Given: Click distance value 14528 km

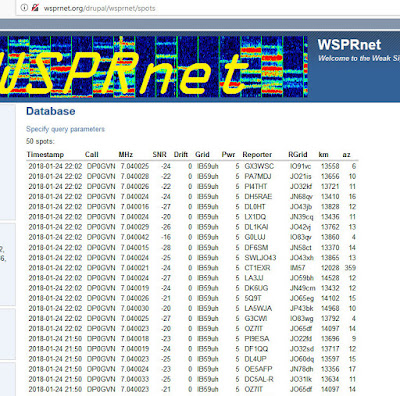Looking at the screenshot, I should 330,278.
